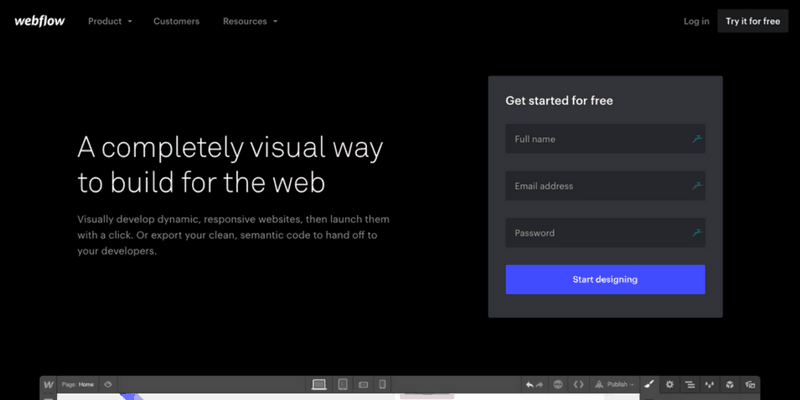Select the desktop breakpoint icon
This screenshot has width=800, height=400.
[320, 384]
